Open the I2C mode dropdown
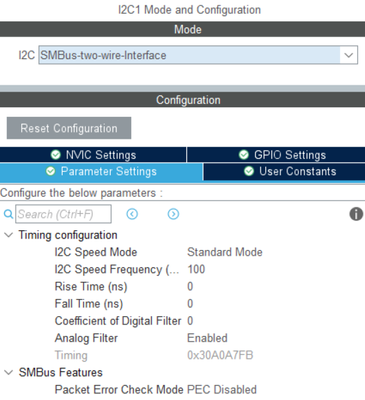 pos(198,55)
